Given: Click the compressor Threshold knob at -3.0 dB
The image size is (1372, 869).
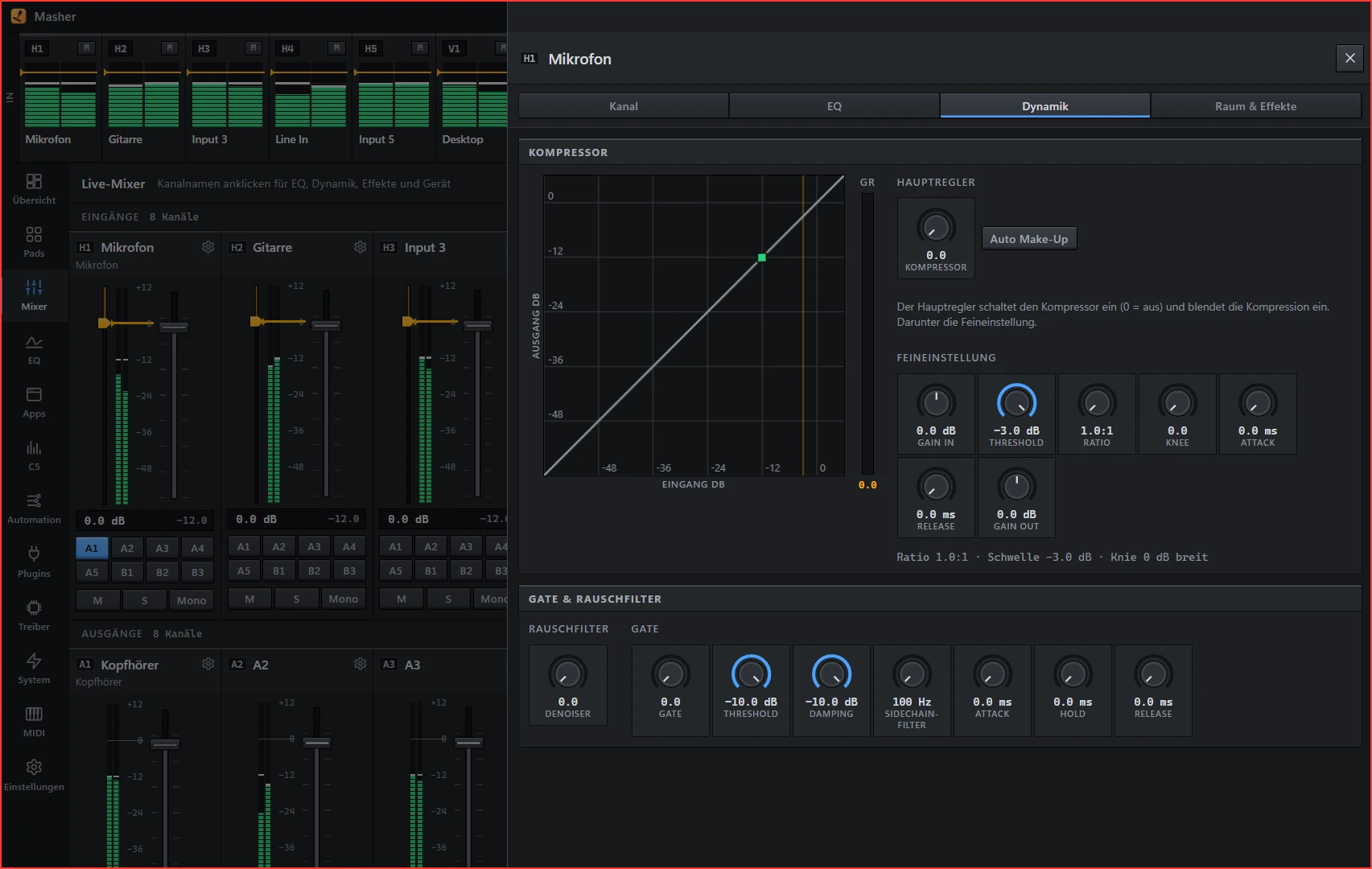Looking at the screenshot, I should click(1016, 402).
